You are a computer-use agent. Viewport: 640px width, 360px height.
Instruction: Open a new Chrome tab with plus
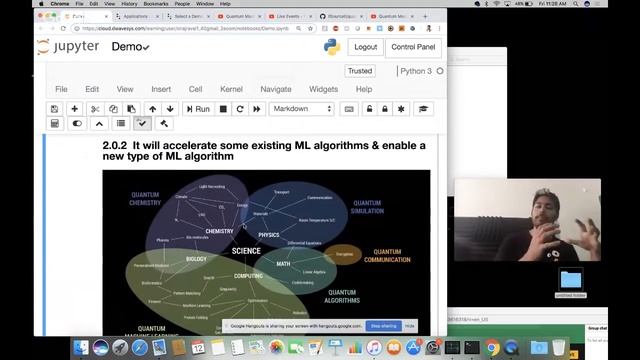425,16
